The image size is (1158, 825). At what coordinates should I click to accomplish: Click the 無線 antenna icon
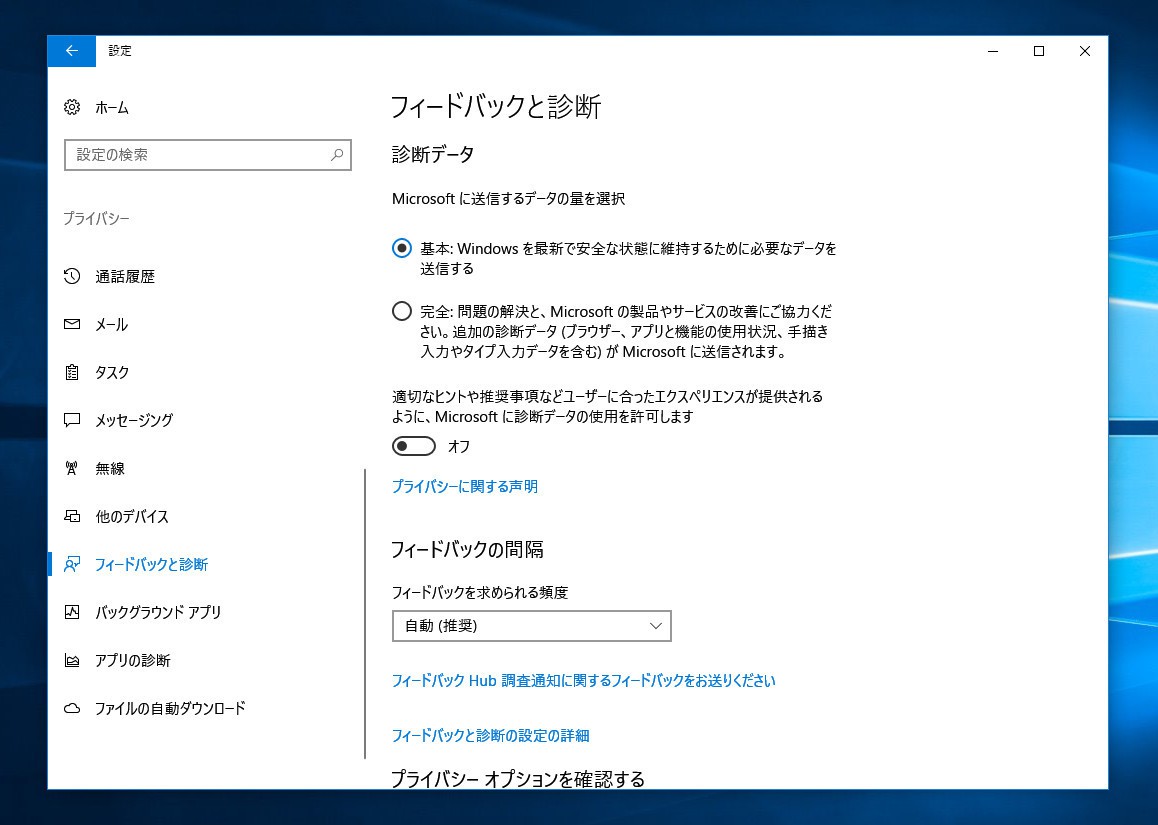pos(72,468)
